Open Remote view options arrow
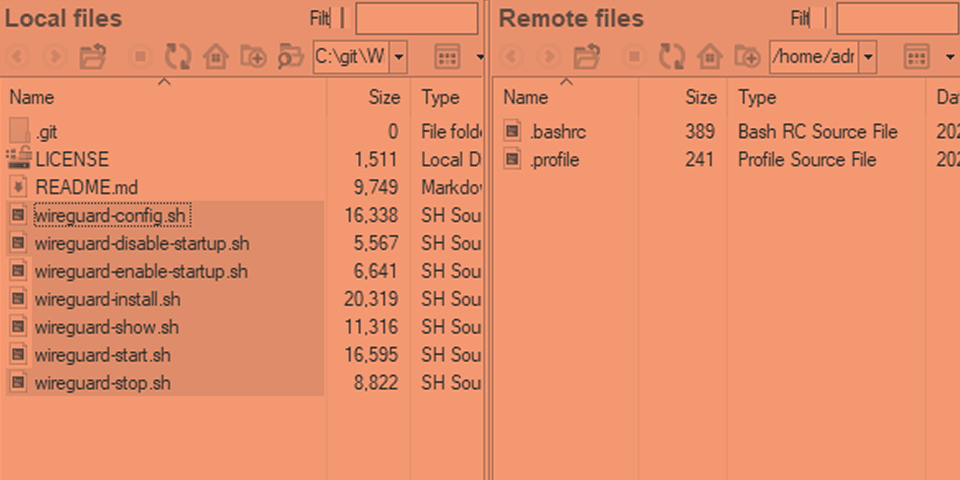 950,58
